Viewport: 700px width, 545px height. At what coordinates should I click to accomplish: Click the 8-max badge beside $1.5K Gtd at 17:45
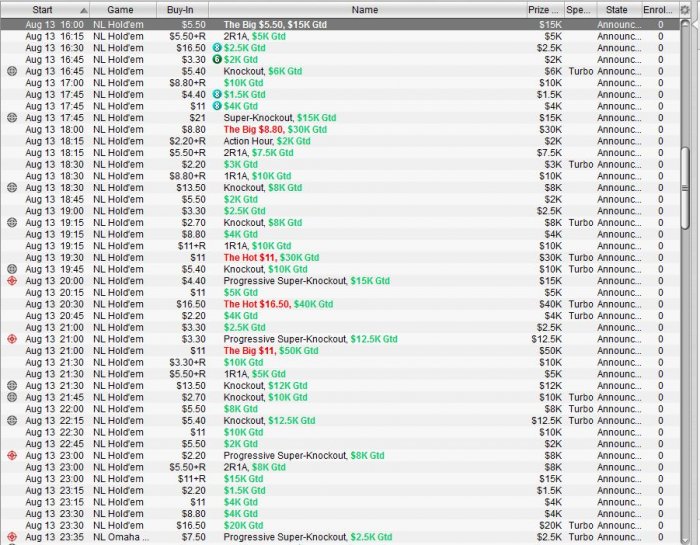pos(217,94)
